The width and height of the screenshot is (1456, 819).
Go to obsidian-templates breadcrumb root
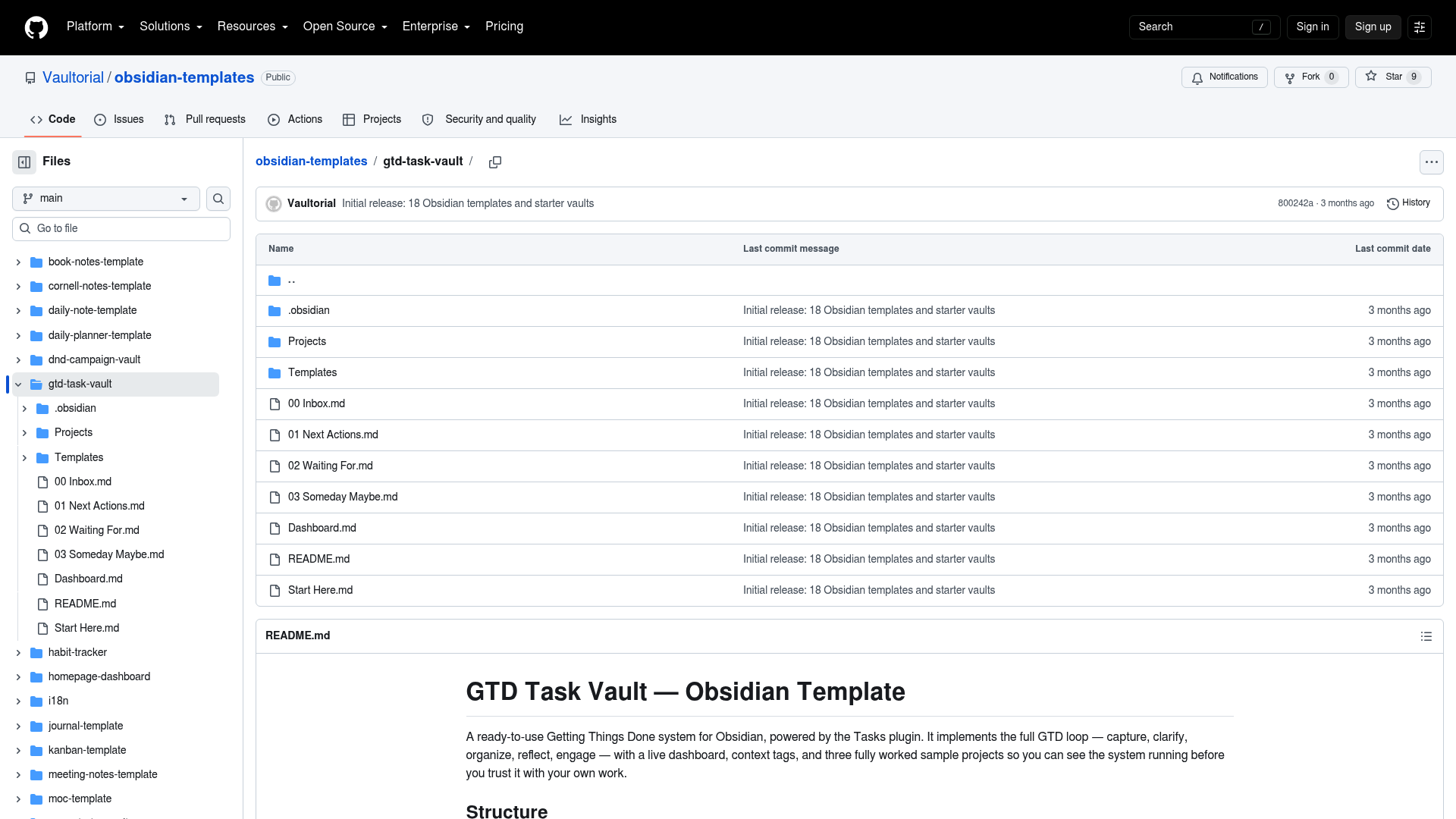(x=311, y=162)
